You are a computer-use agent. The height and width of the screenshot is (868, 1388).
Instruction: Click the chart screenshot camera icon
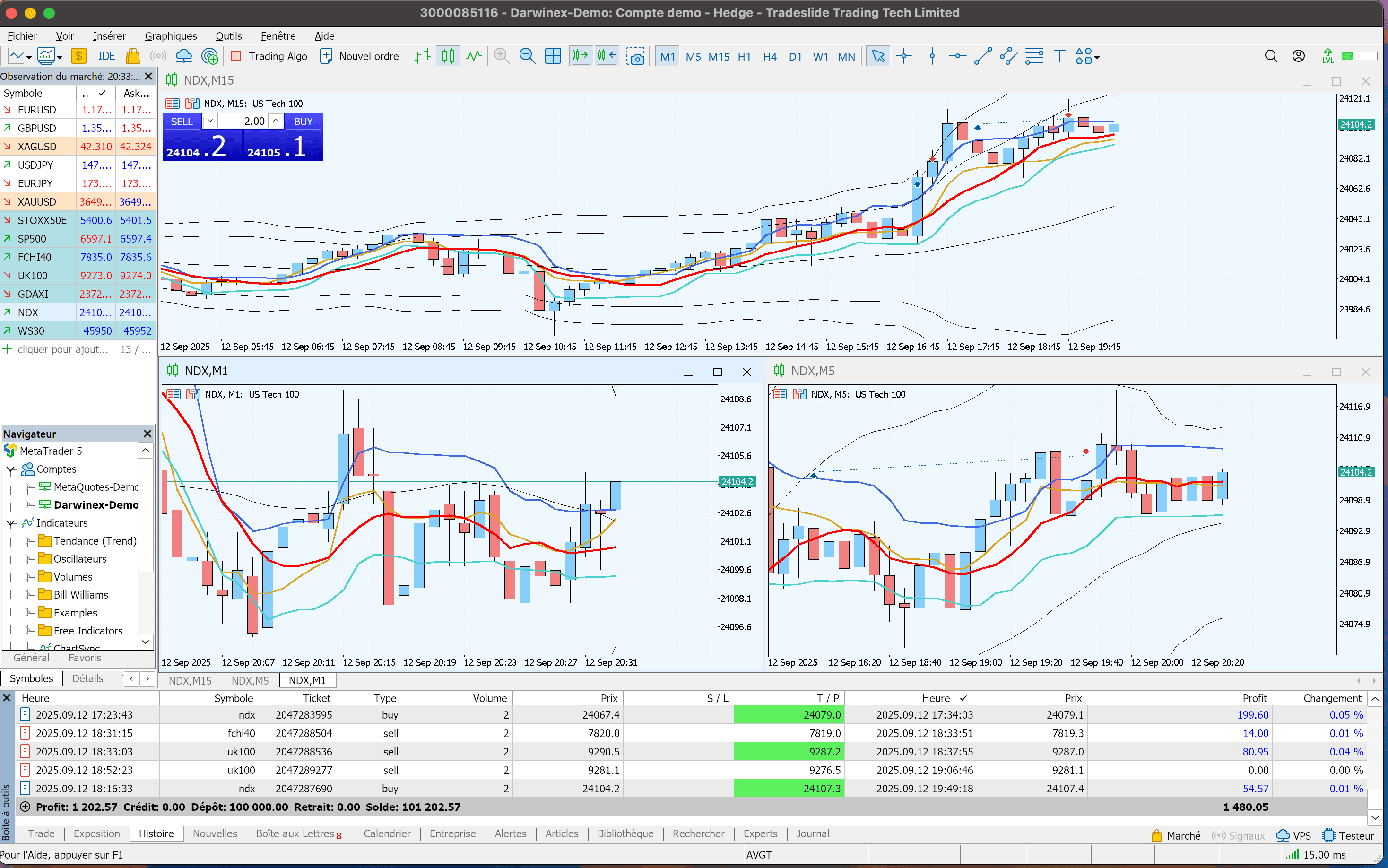tap(635, 56)
